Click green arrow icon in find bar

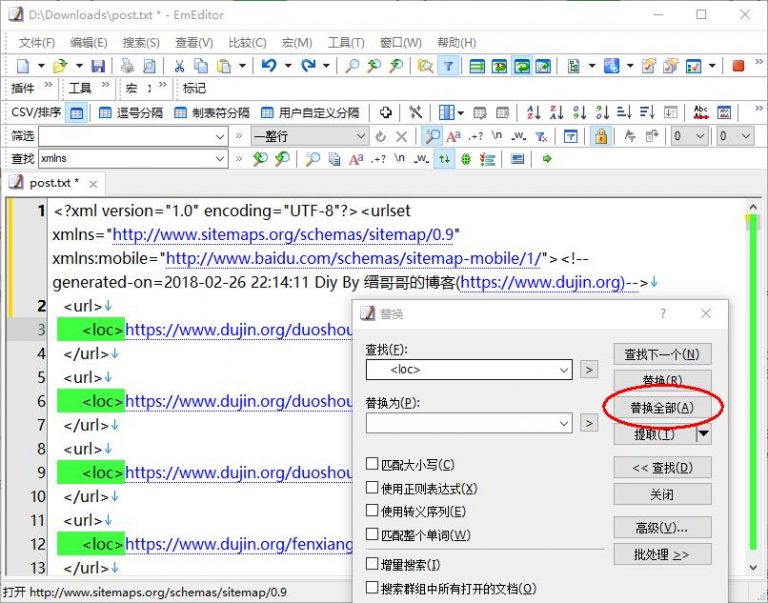pyautogui.click(x=547, y=159)
